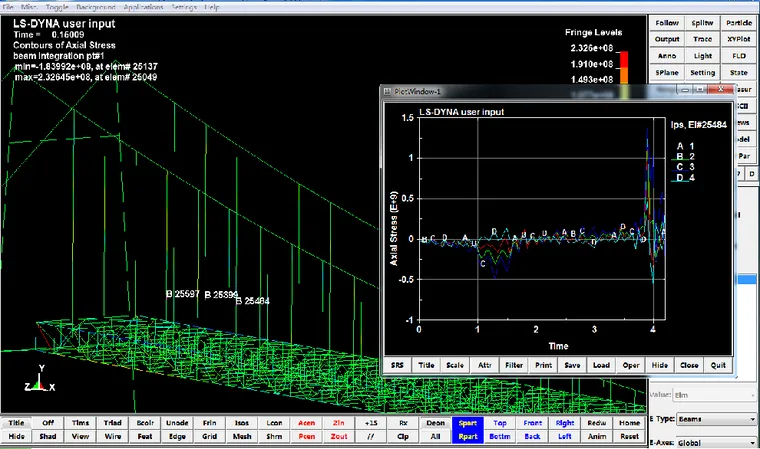Open the Light settings button
760x449 pixels.
(702, 56)
